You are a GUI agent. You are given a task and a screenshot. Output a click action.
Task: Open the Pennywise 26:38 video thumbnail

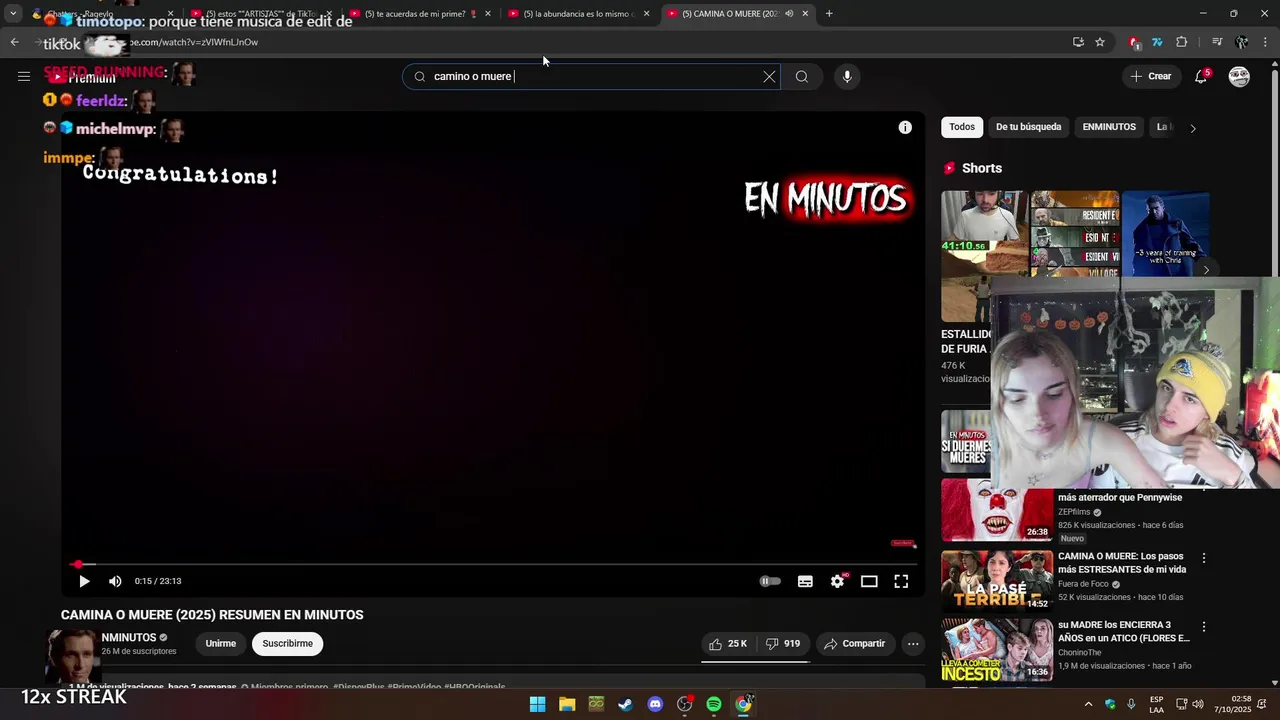(997, 509)
